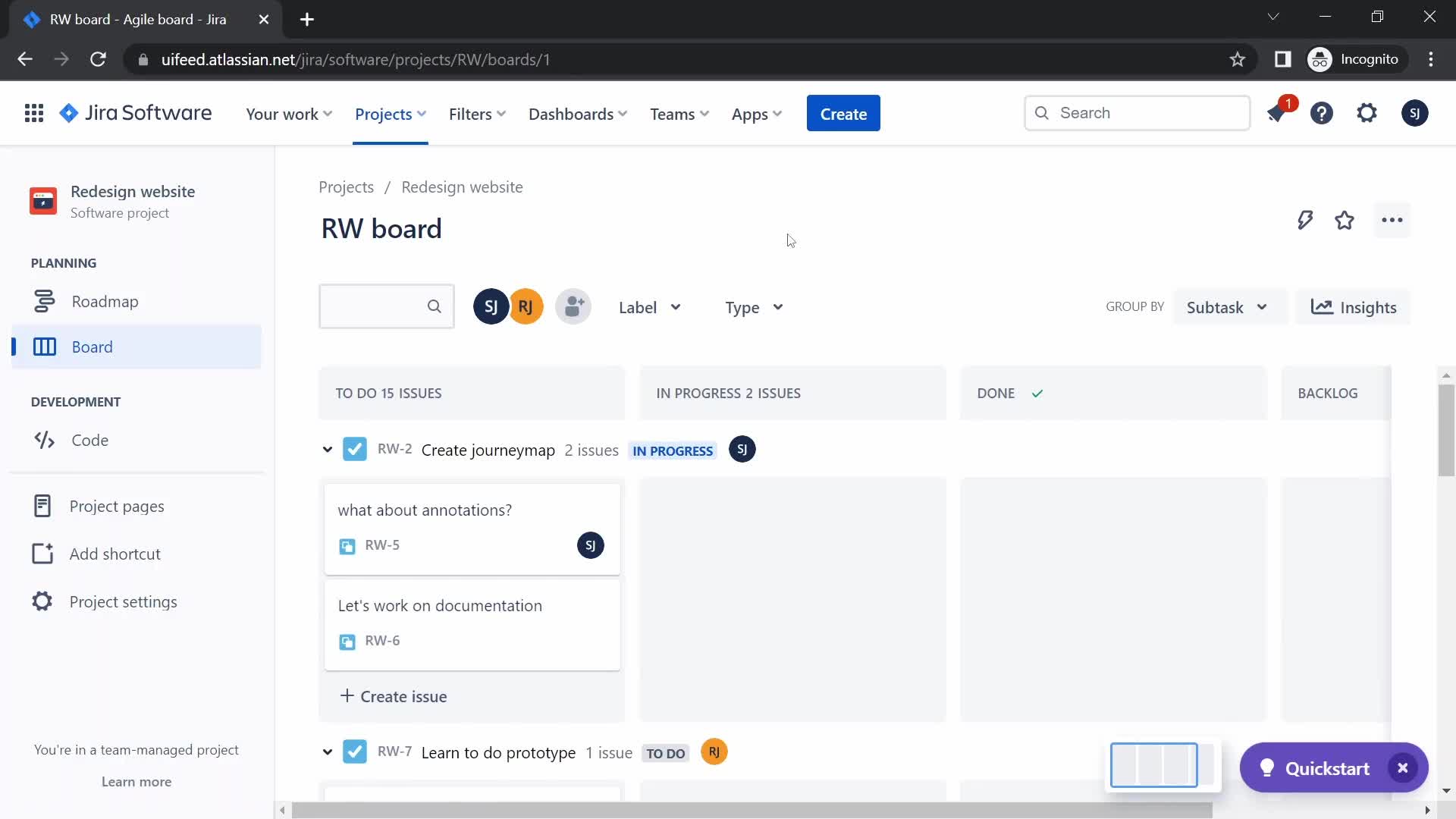Click Projects breadcrumb link
This screenshot has width=1456, height=819.
[347, 186]
